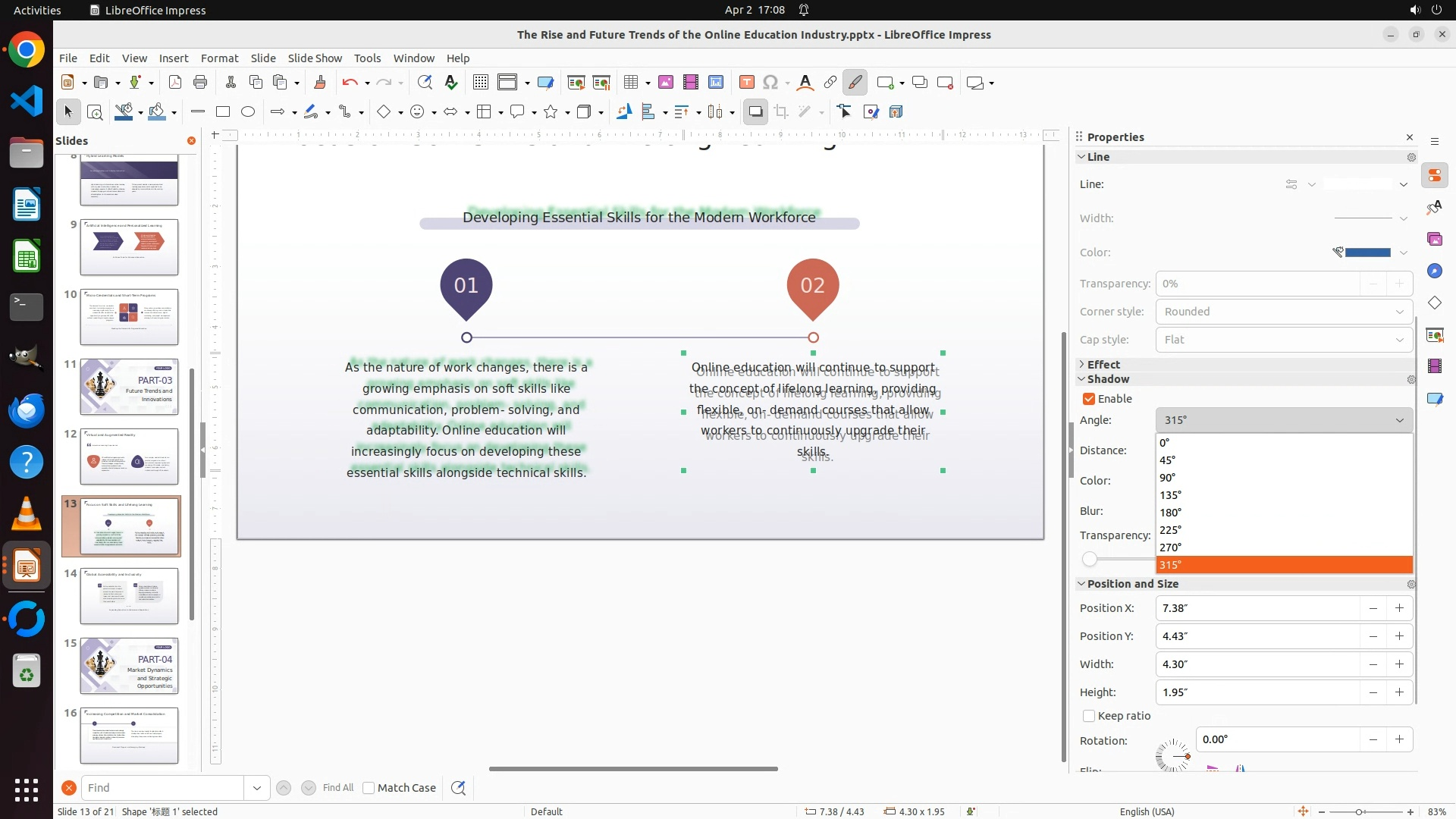Open VLC from the Ubuntu dock

[27, 514]
